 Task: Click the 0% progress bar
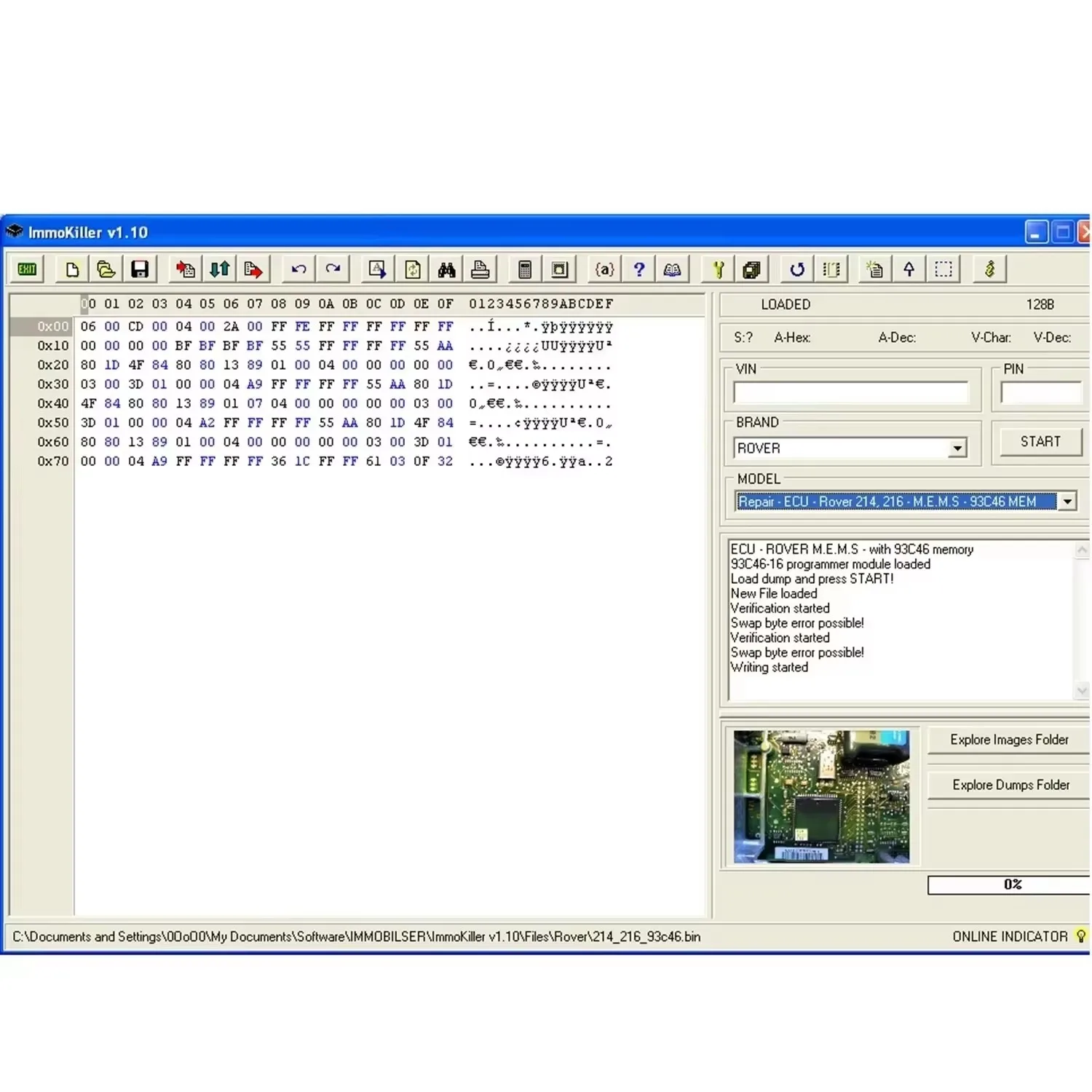[1012, 885]
